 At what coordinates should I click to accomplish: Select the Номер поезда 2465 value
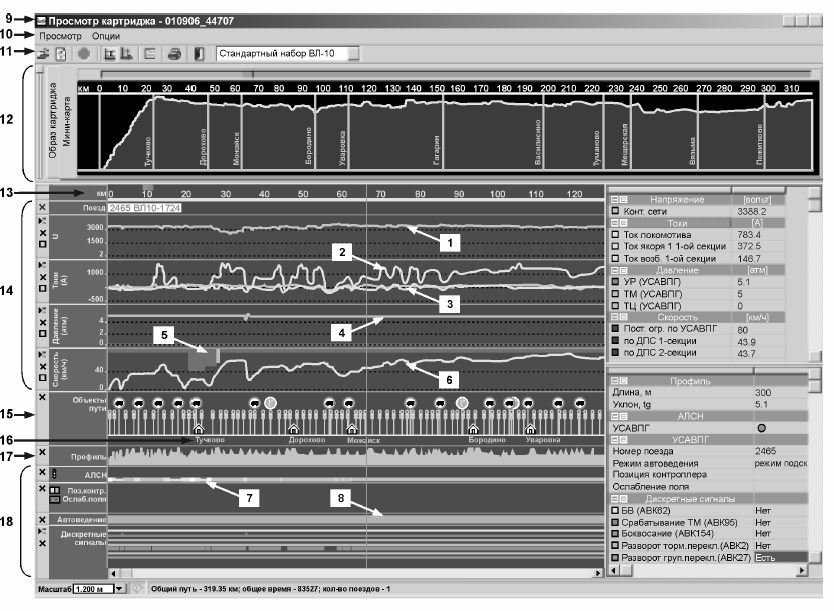[x=765, y=451]
